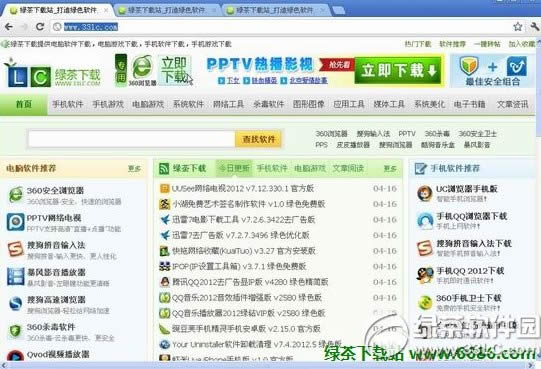Click the 360杀毒软件 shield icon

click(15, 331)
